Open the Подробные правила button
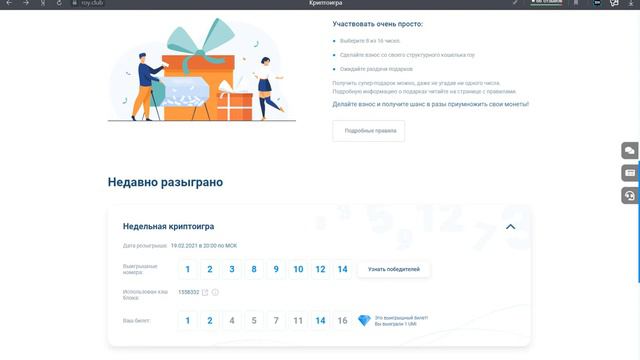 [x=369, y=131]
